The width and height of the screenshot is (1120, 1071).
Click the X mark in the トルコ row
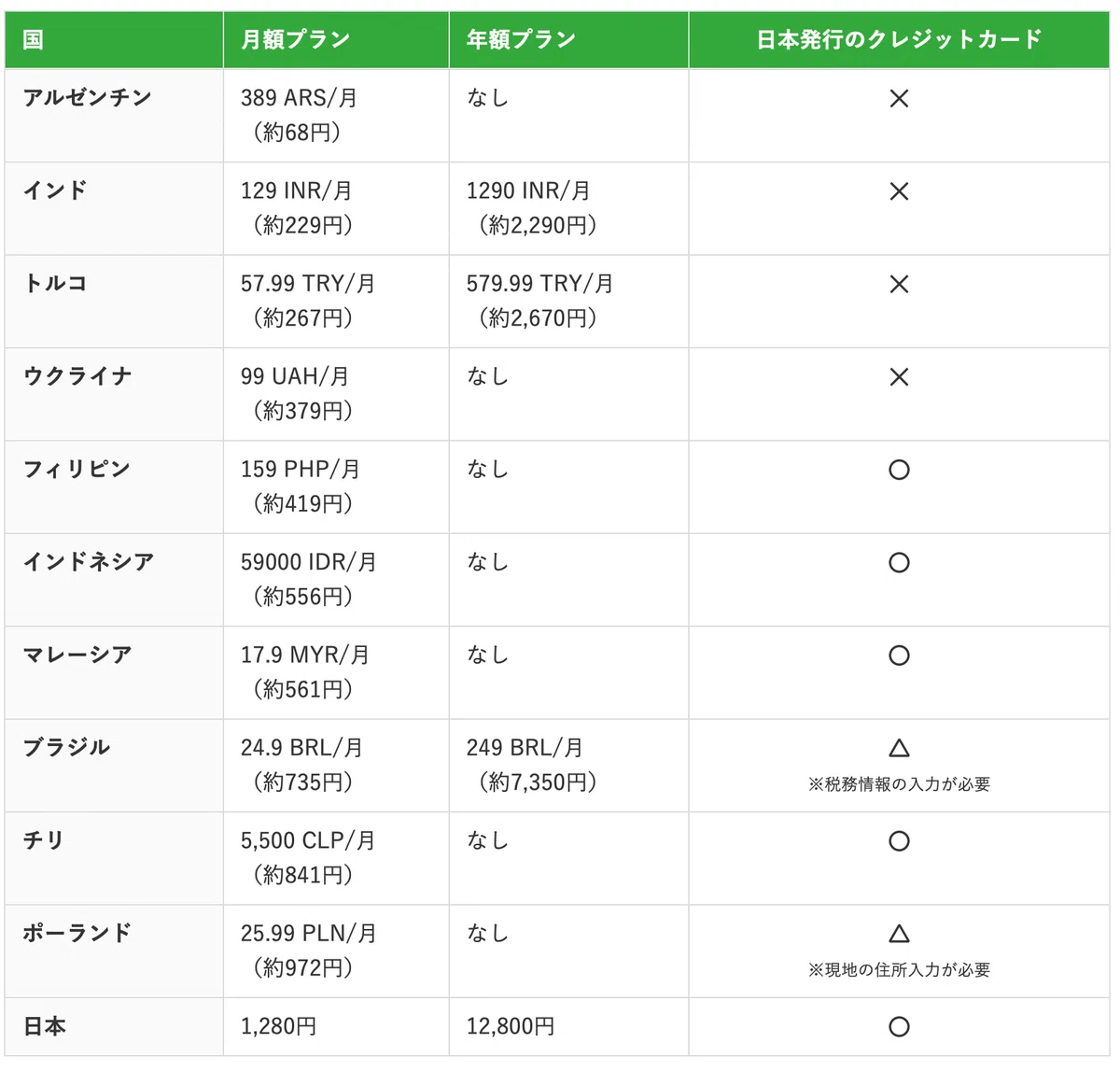click(x=899, y=284)
